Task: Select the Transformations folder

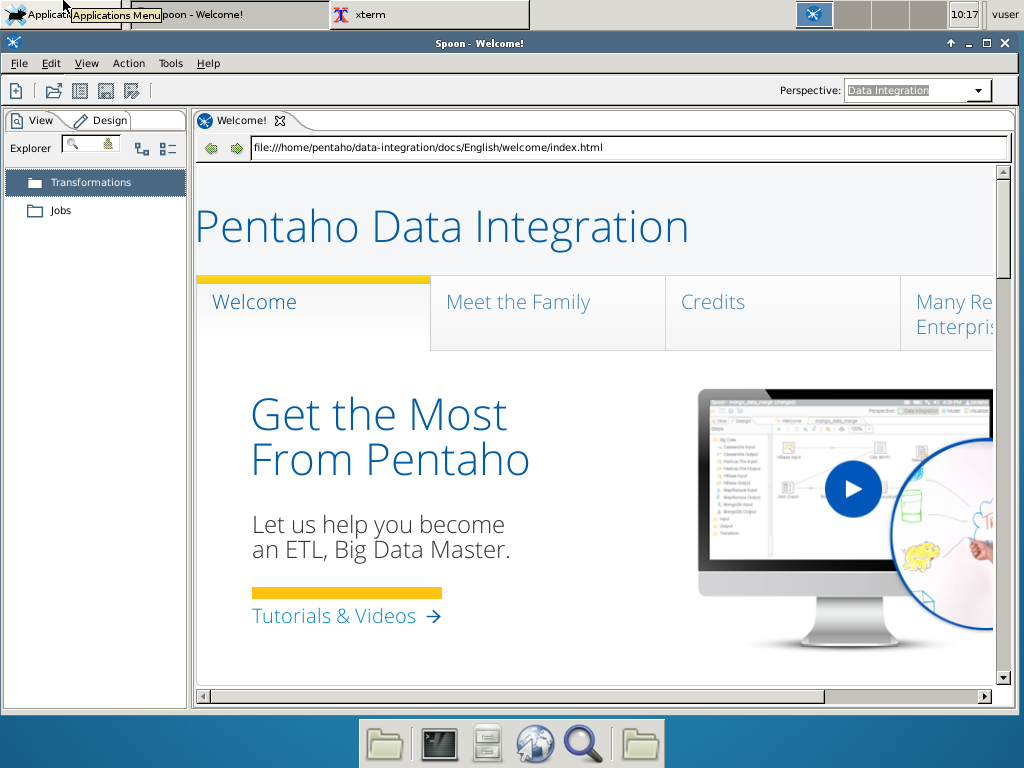Action: (95, 182)
